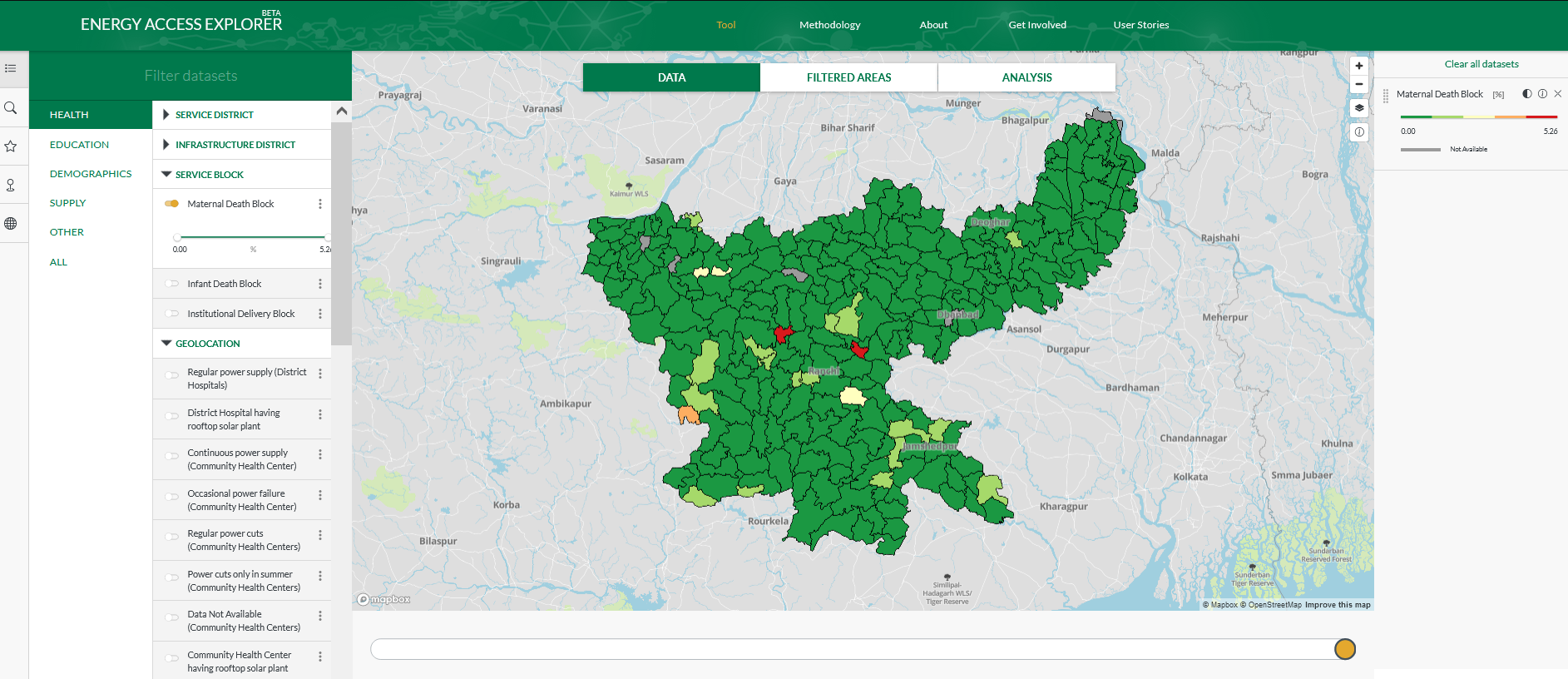The image size is (1568, 679).
Task: Open the Methodology page from top menu
Action: click(829, 25)
